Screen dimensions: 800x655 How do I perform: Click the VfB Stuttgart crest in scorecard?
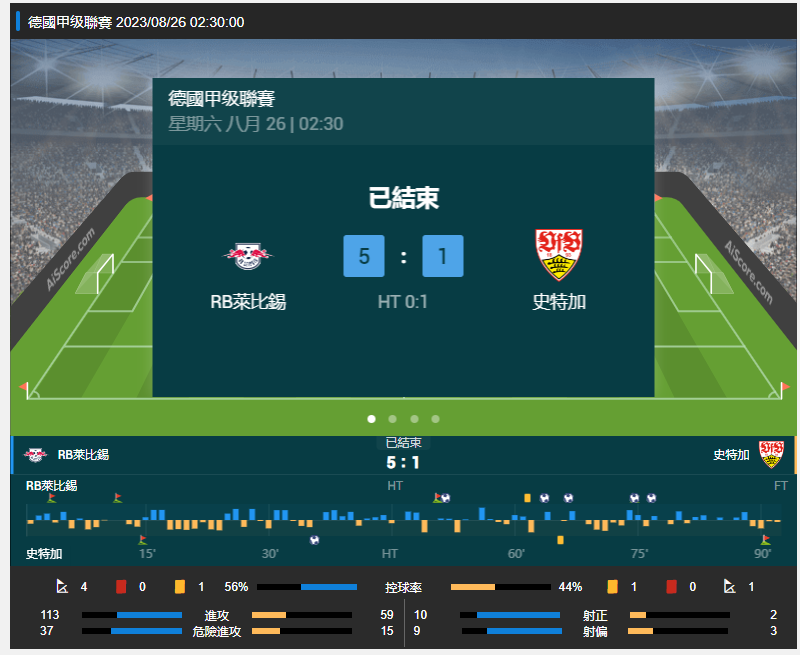click(x=559, y=255)
